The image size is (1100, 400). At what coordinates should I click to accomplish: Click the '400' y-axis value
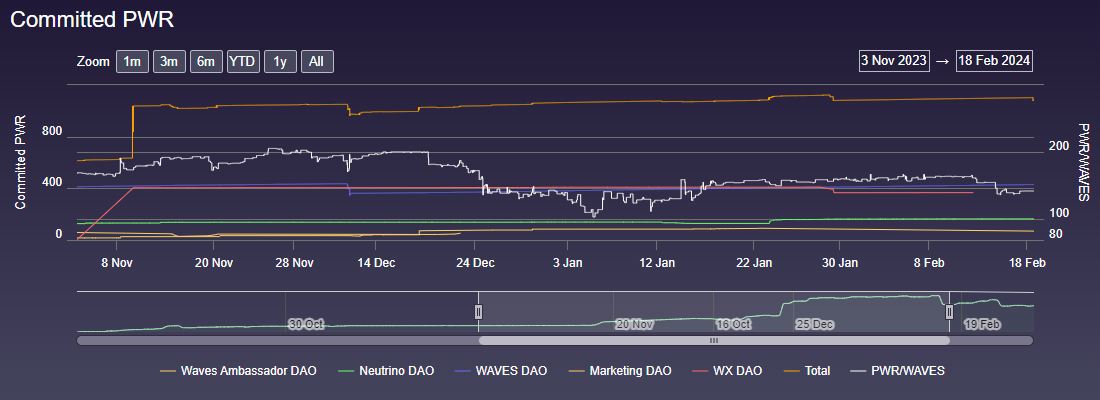click(53, 182)
